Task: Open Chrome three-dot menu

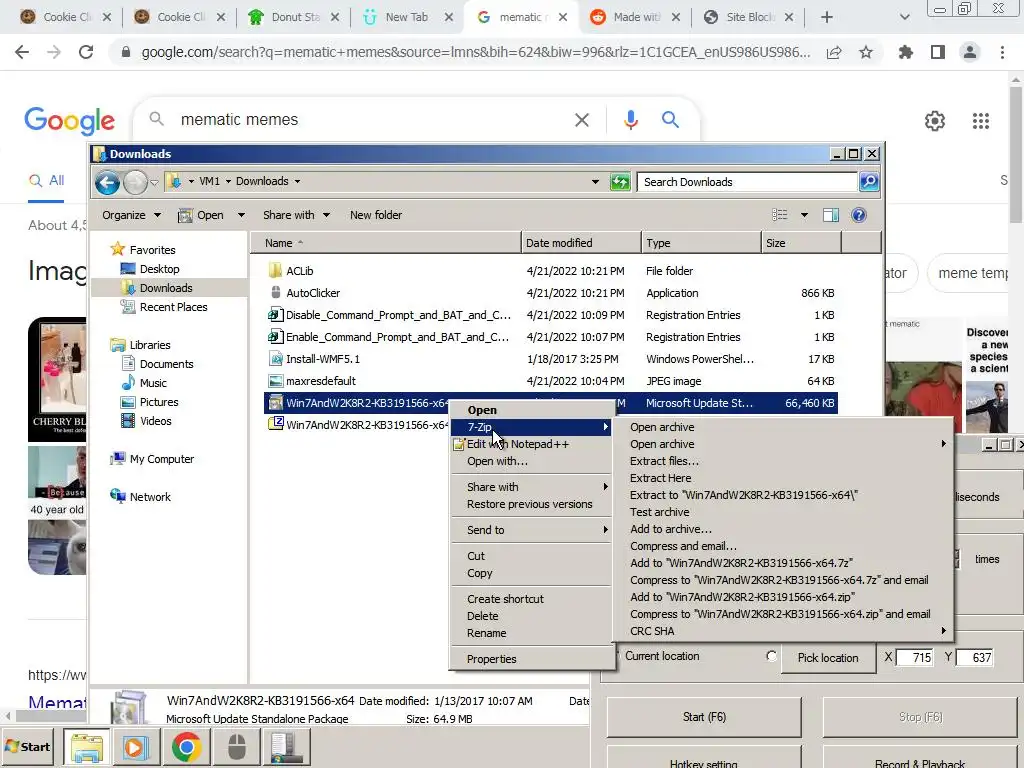Action: pyautogui.click(x=1002, y=52)
